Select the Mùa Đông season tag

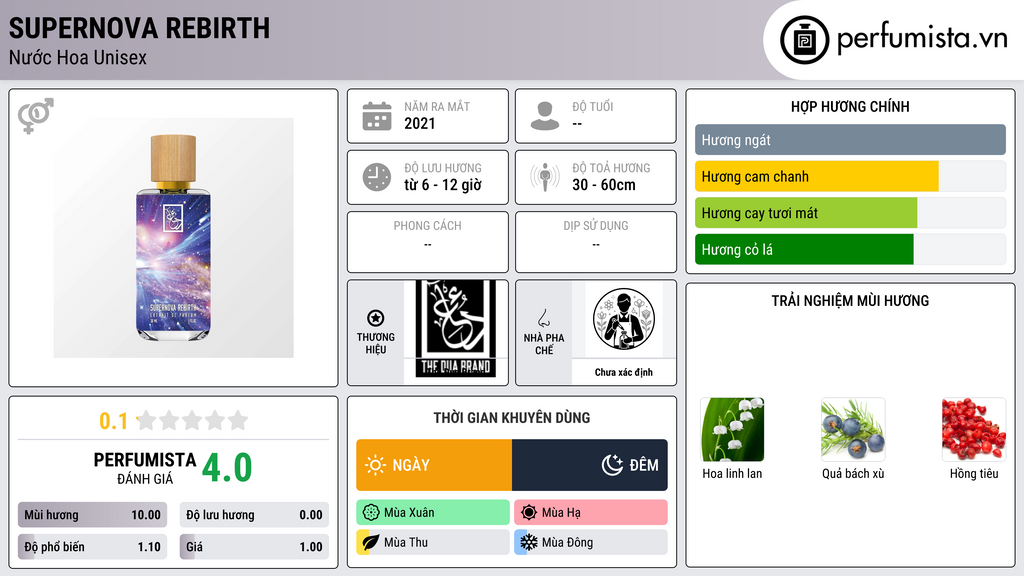[x=591, y=542]
